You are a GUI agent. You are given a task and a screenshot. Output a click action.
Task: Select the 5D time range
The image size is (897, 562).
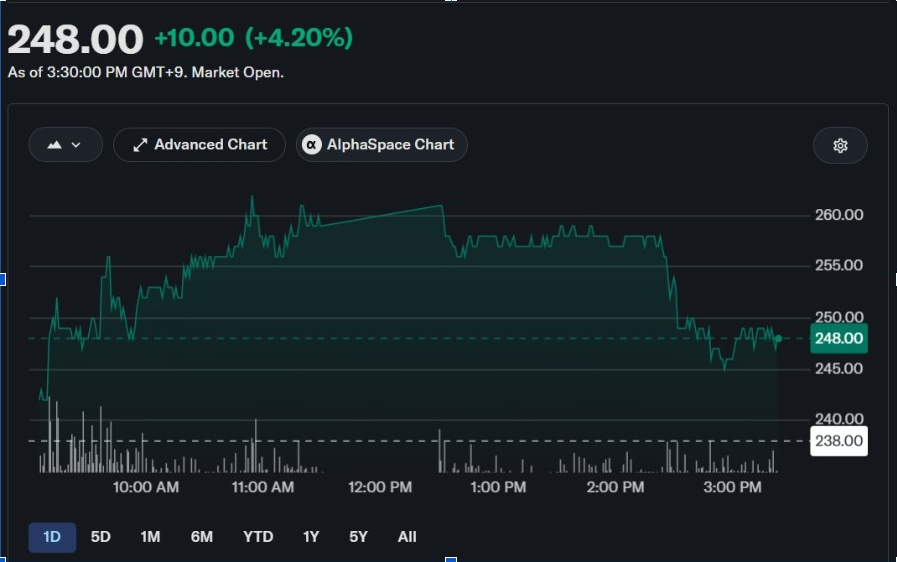click(101, 537)
